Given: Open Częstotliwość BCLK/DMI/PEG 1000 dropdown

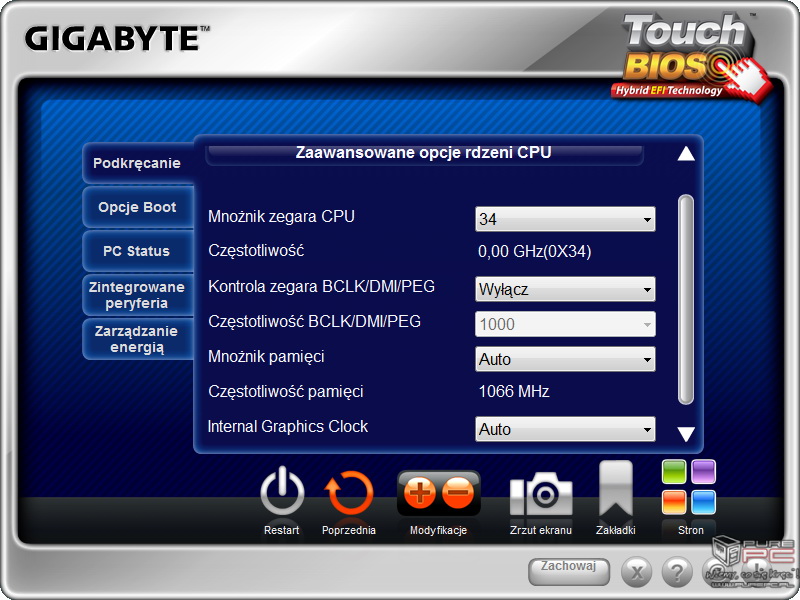Looking at the screenshot, I should [x=565, y=324].
